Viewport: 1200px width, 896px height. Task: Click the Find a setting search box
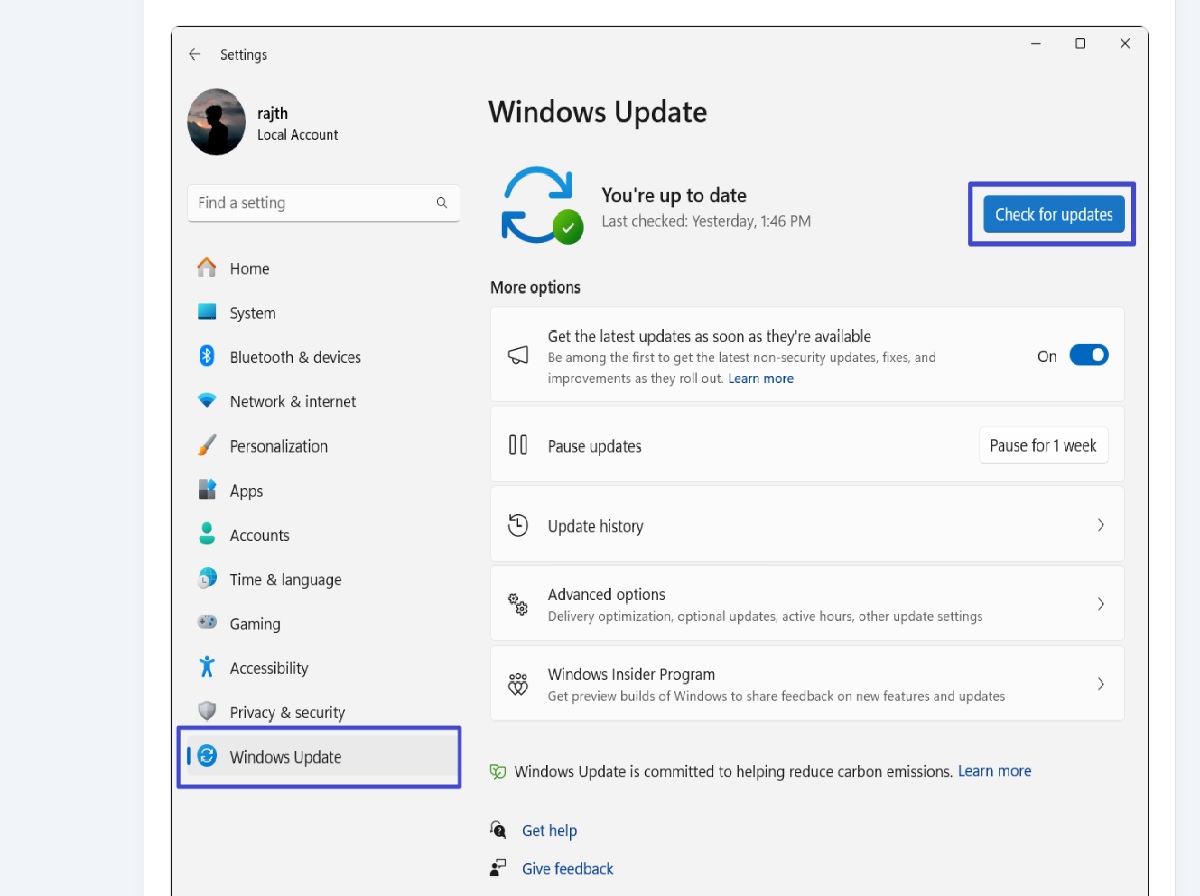click(323, 203)
